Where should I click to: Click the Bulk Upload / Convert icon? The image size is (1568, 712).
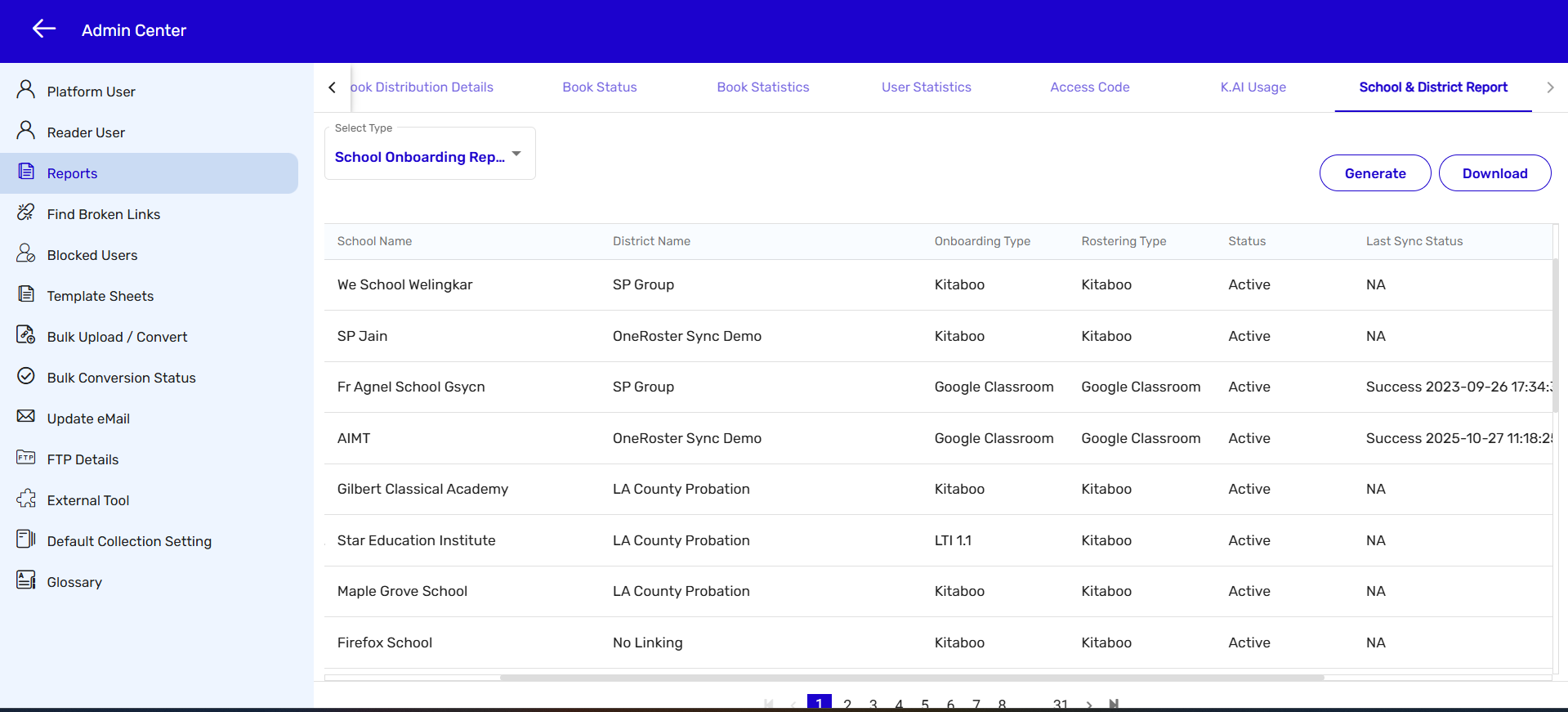(x=26, y=335)
